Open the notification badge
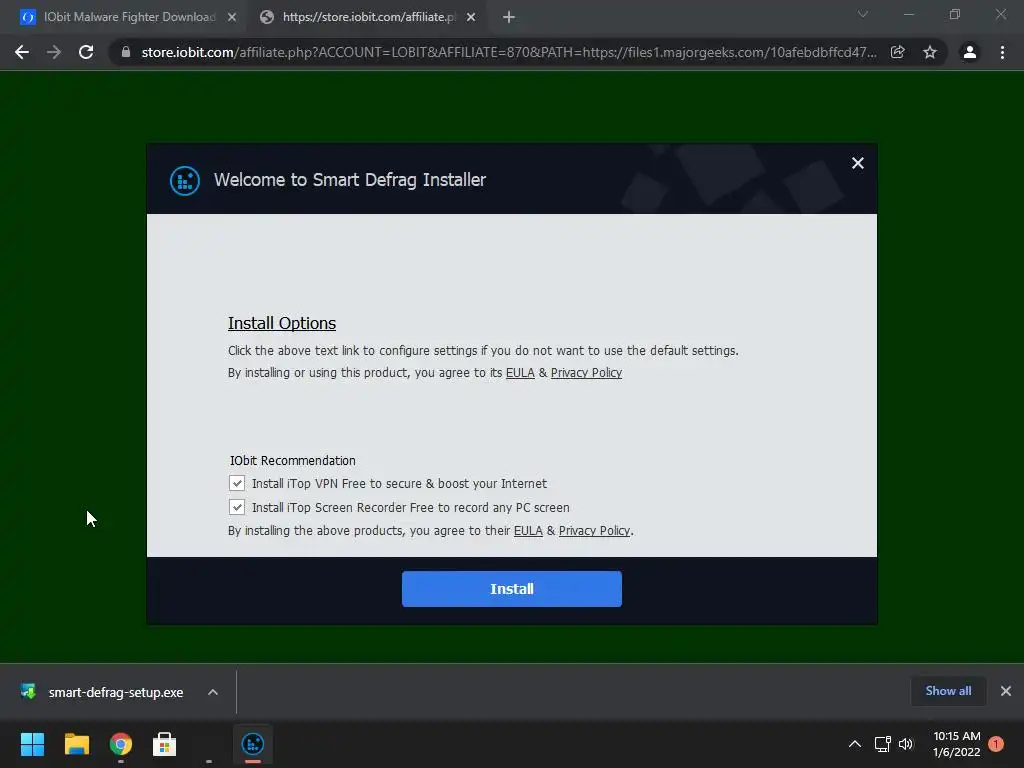 pyautogui.click(x=996, y=744)
